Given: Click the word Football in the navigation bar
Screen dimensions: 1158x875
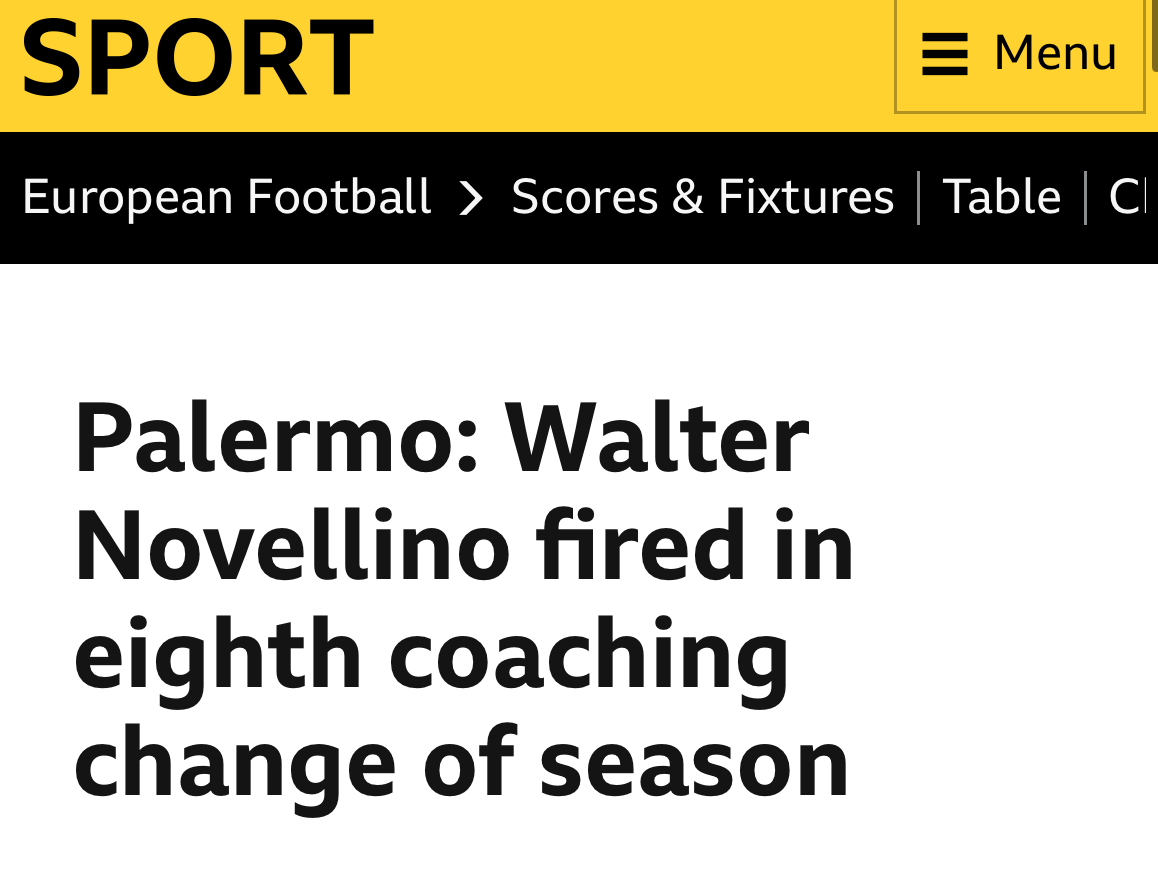Looking at the screenshot, I should [x=338, y=196].
